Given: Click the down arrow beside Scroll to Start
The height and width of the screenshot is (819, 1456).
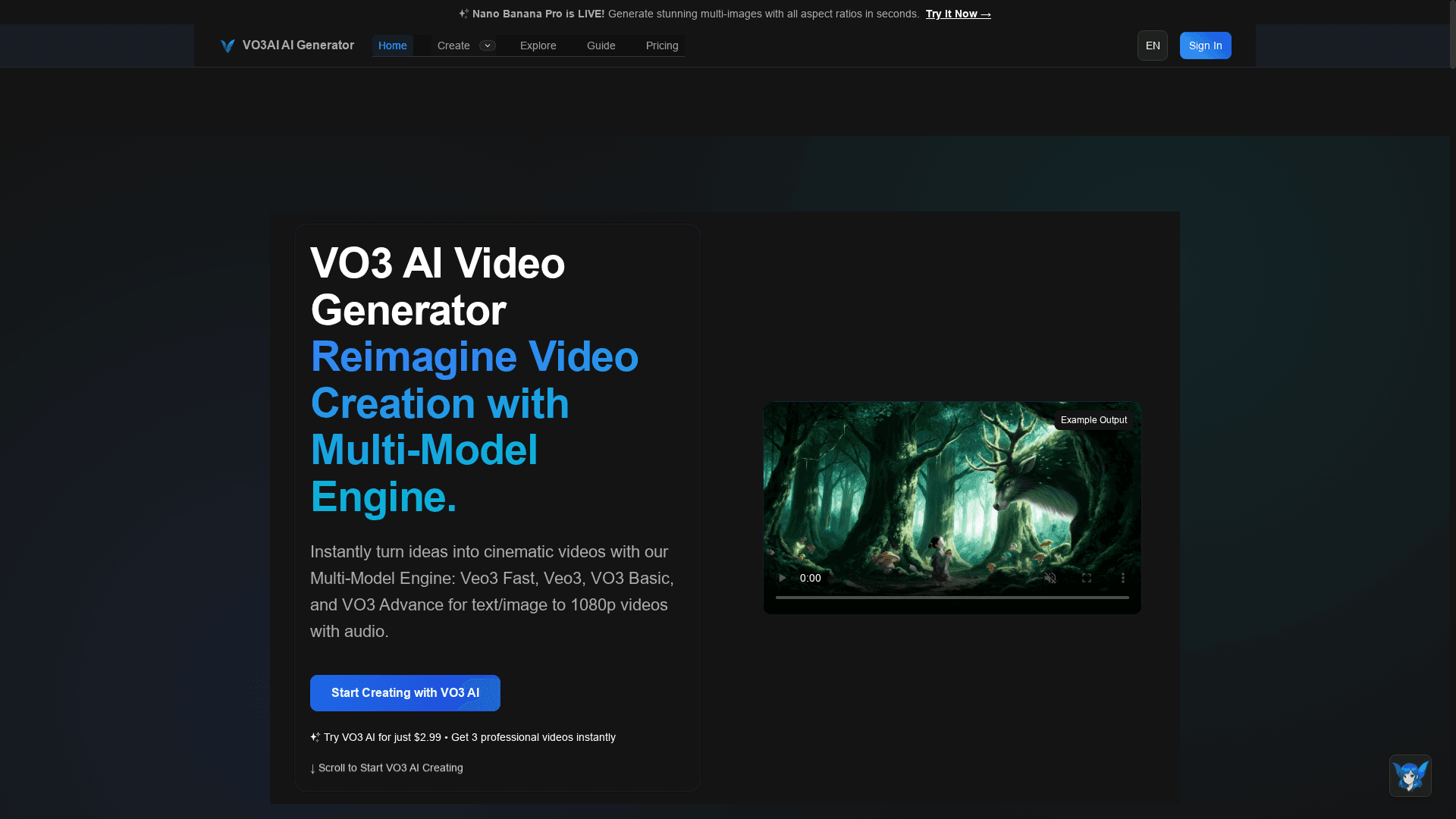Looking at the screenshot, I should click(313, 768).
